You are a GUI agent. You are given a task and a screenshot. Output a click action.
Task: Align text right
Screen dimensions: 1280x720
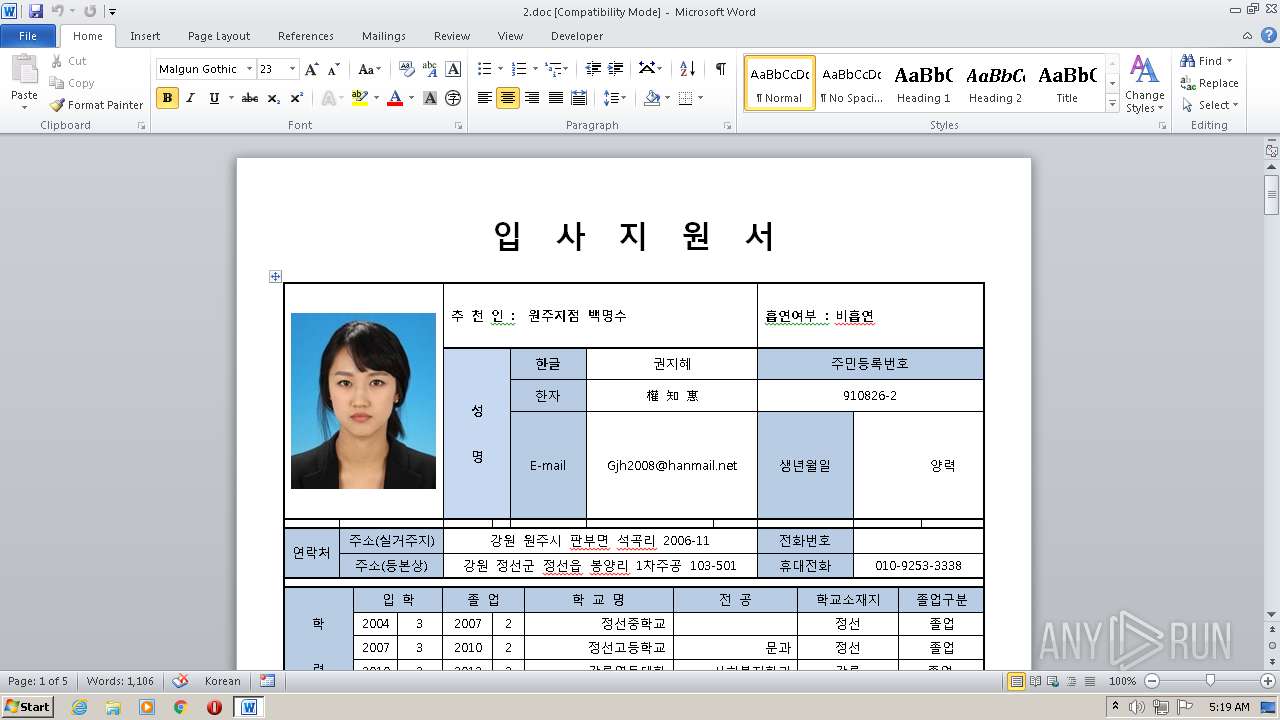pyautogui.click(x=532, y=98)
